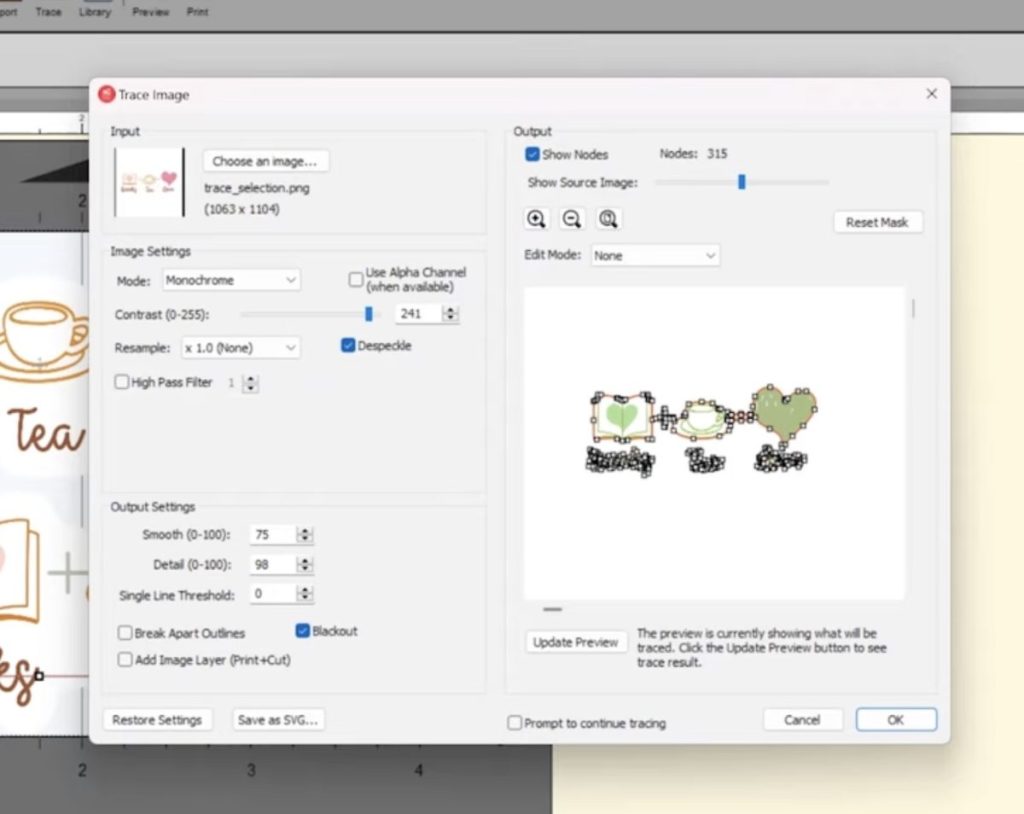Disable the Despeckle checkbox
The width and height of the screenshot is (1024, 814).
click(348, 345)
